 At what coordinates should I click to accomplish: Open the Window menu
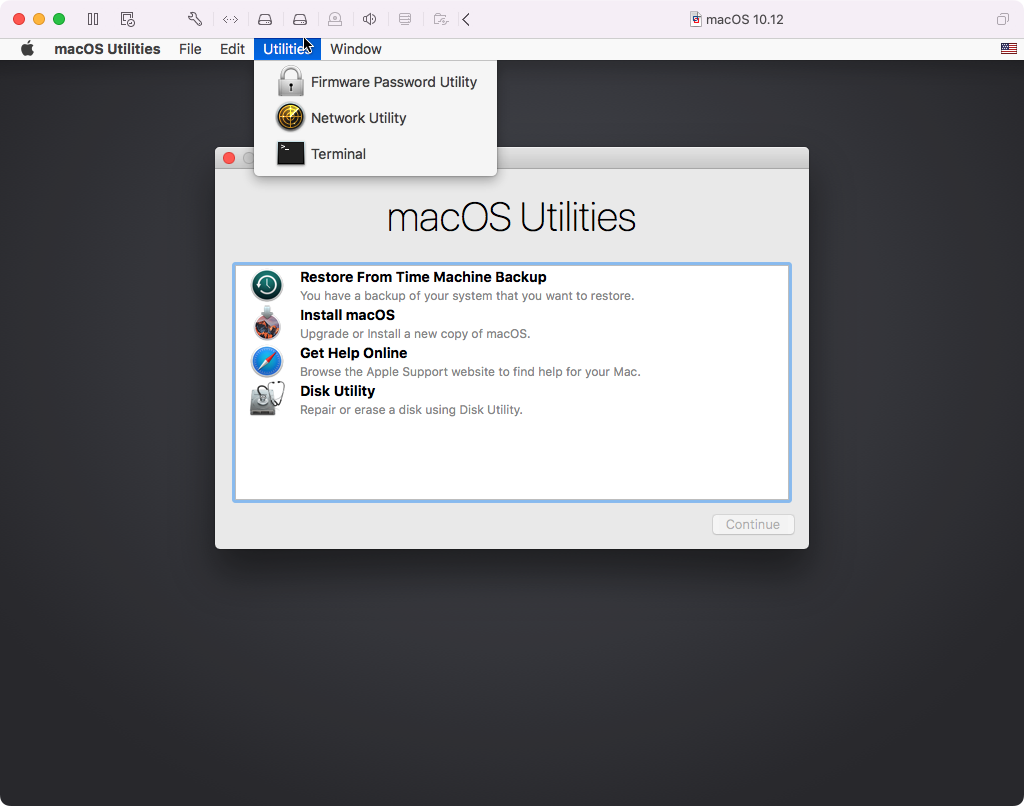(x=356, y=49)
